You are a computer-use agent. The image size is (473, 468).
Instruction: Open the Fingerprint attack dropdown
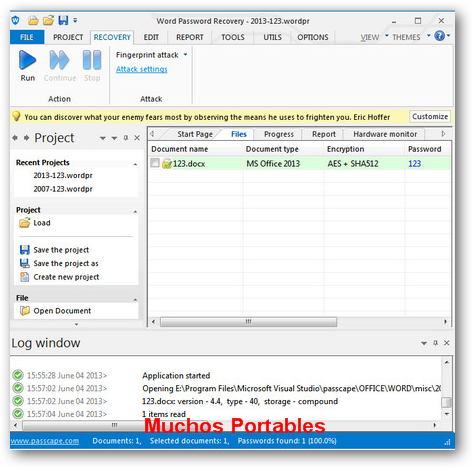185,55
